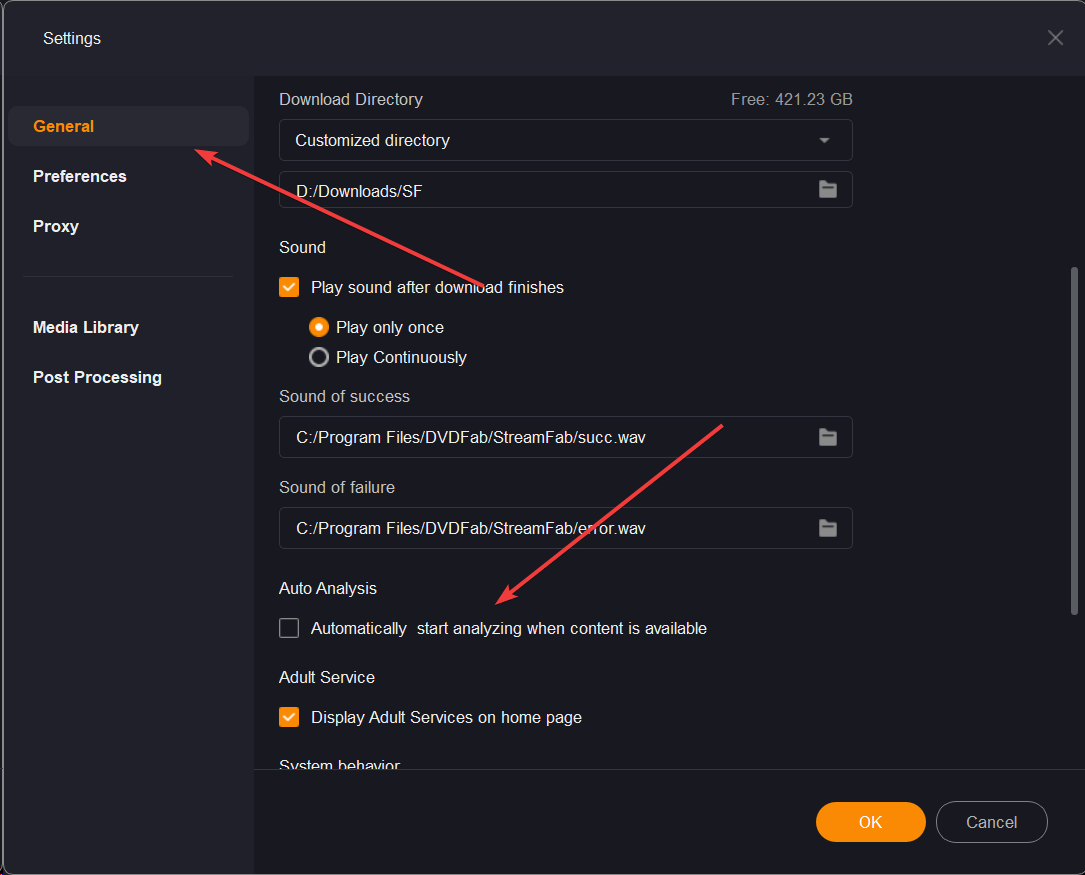
Task: Uncheck Display Adult Services on home page
Action: click(x=289, y=717)
